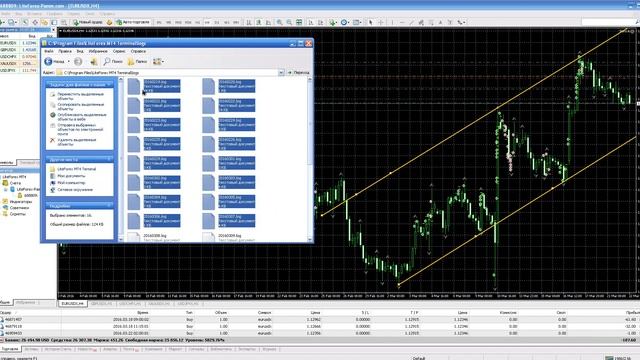
Task: Select Скрипты in Navigator tree
Action: [18, 214]
